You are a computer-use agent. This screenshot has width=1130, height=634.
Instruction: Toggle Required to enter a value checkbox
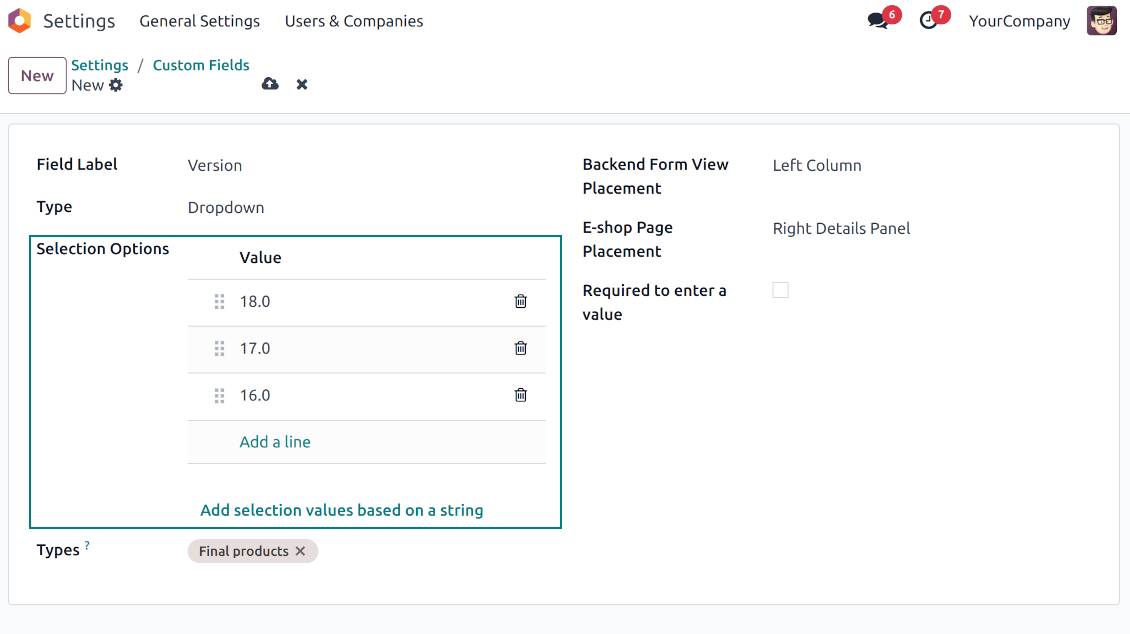(781, 290)
